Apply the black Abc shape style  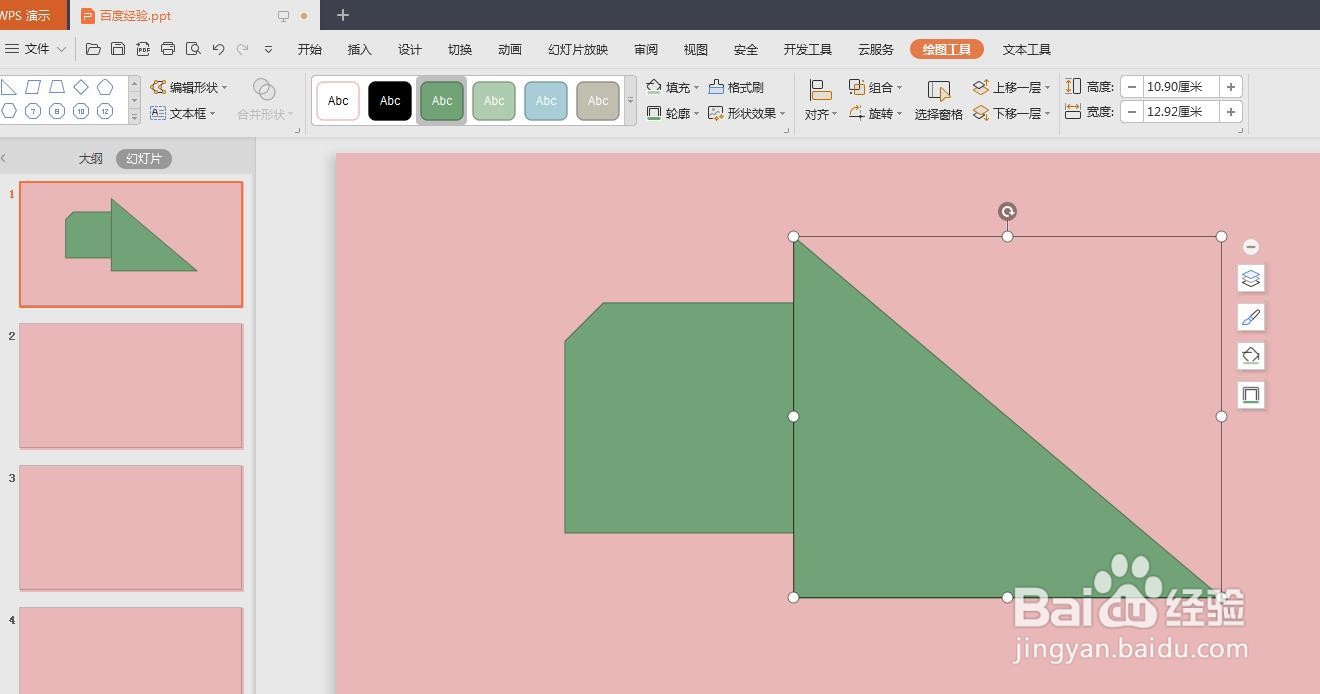390,100
